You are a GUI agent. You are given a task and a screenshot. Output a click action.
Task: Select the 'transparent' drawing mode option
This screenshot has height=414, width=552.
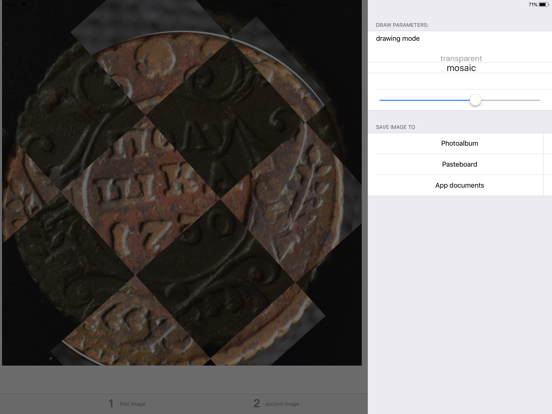pyautogui.click(x=460, y=58)
